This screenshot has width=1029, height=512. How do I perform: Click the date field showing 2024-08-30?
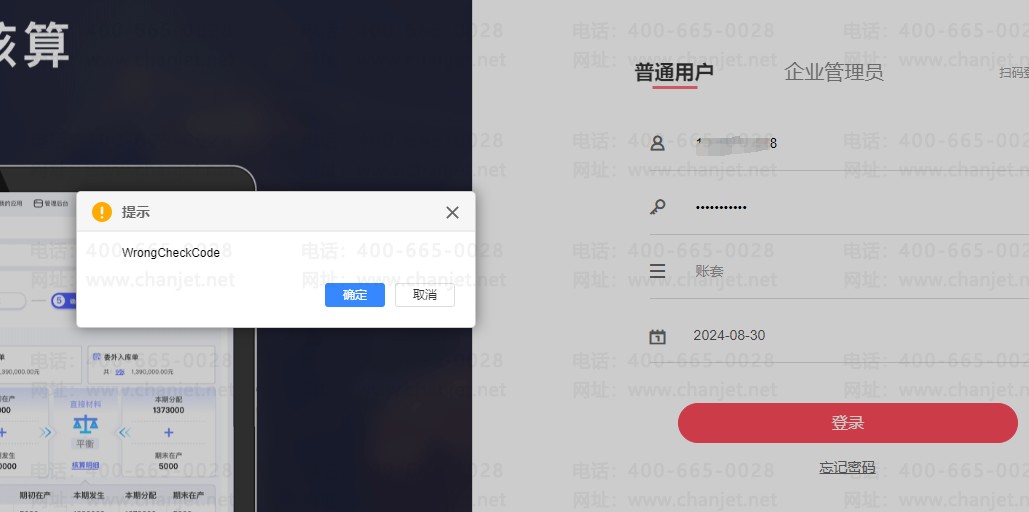click(x=839, y=335)
